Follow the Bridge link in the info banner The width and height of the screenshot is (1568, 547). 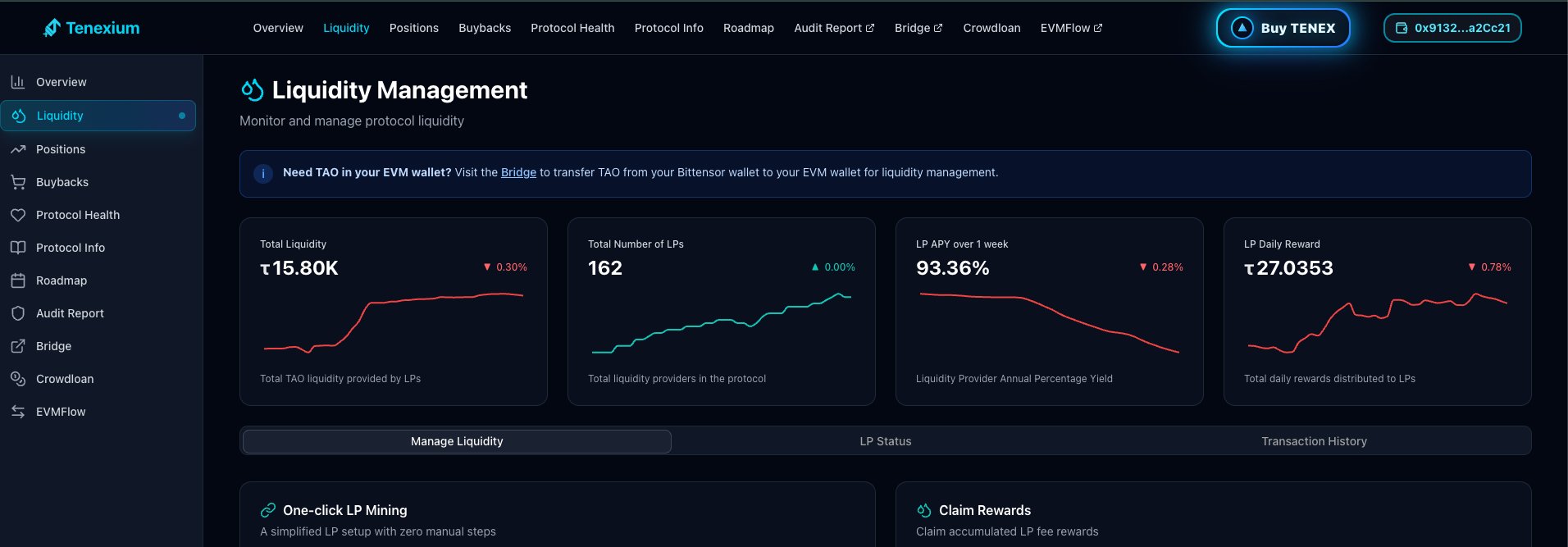[x=518, y=172]
